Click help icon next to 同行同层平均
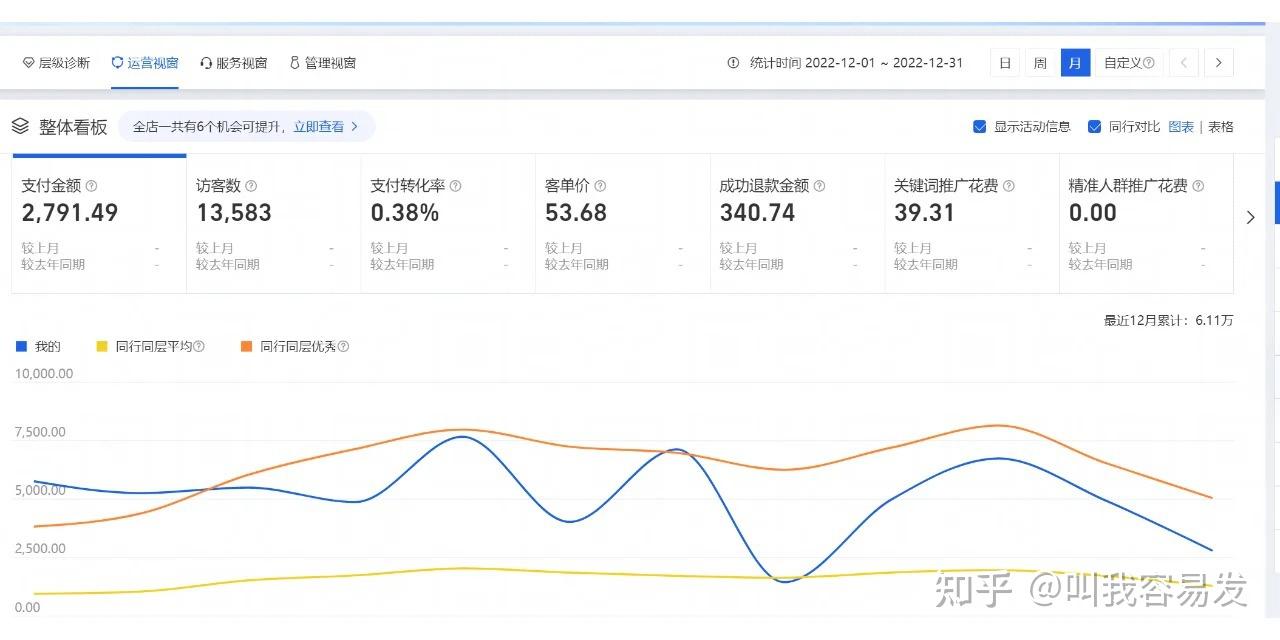This screenshot has height=640, width=1280. 199,347
